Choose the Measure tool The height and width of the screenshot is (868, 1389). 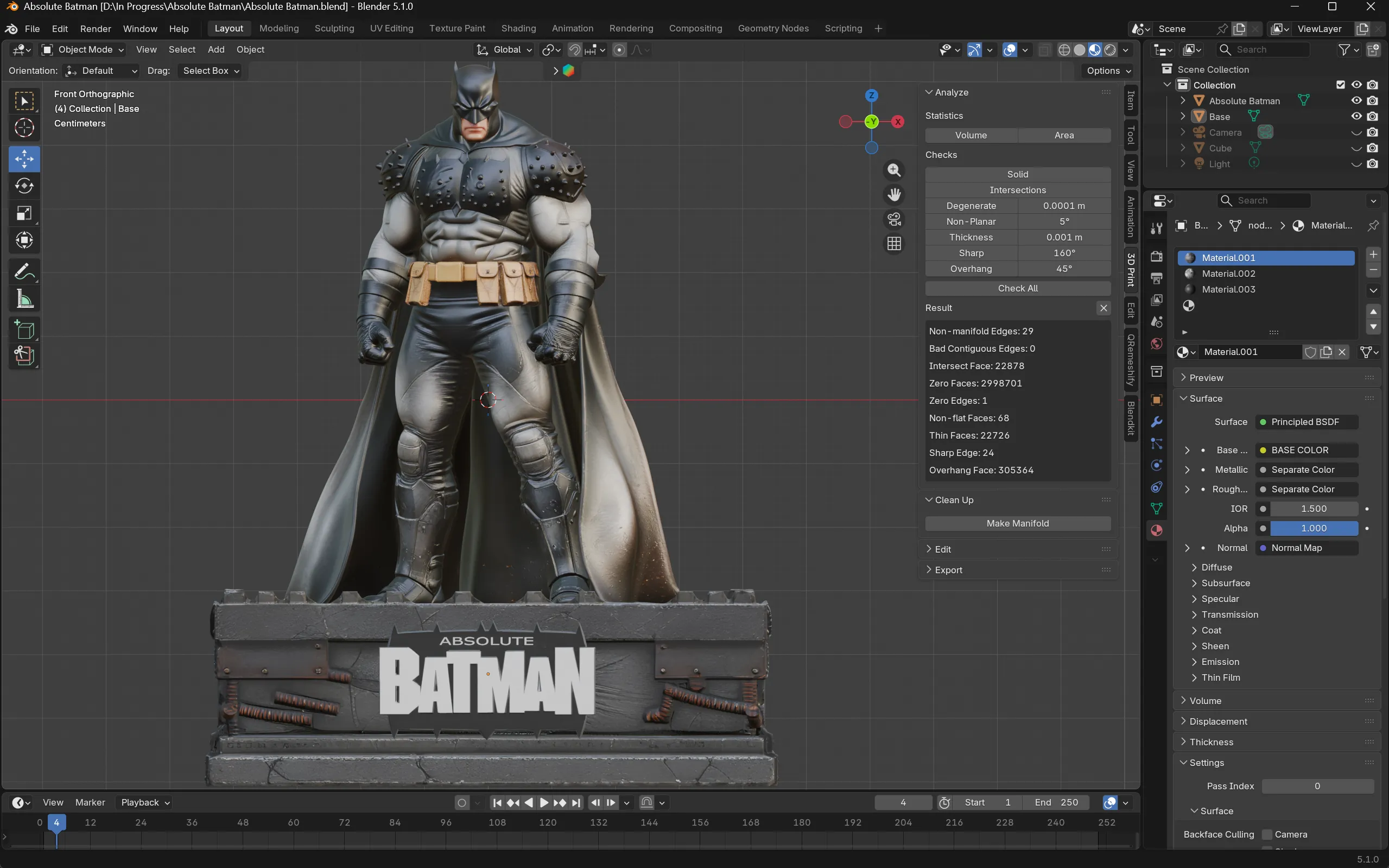24,299
